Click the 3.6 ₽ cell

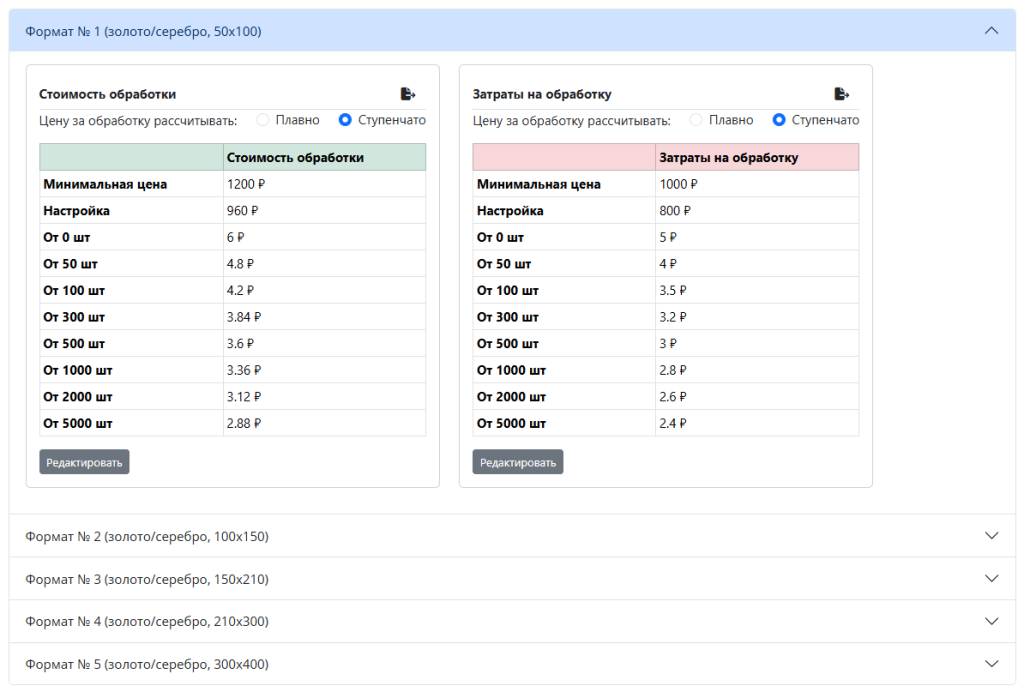point(324,343)
